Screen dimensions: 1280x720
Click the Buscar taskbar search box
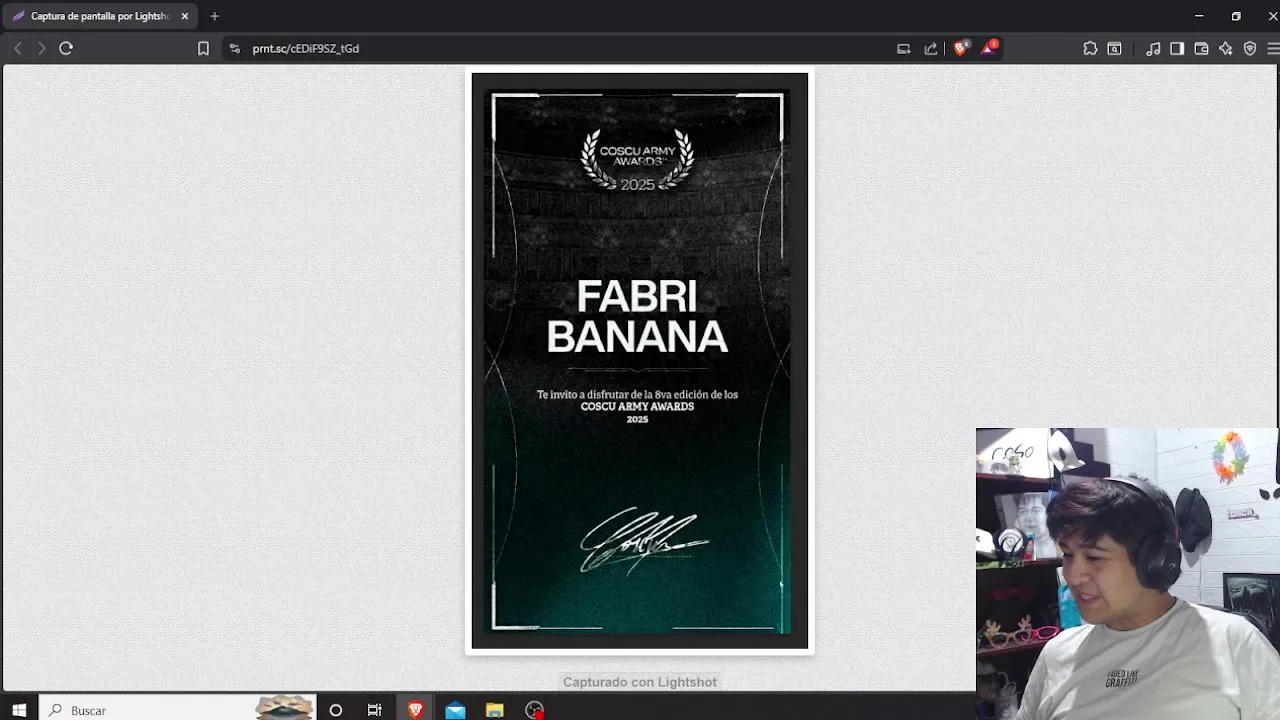click(x=177, y=710)
